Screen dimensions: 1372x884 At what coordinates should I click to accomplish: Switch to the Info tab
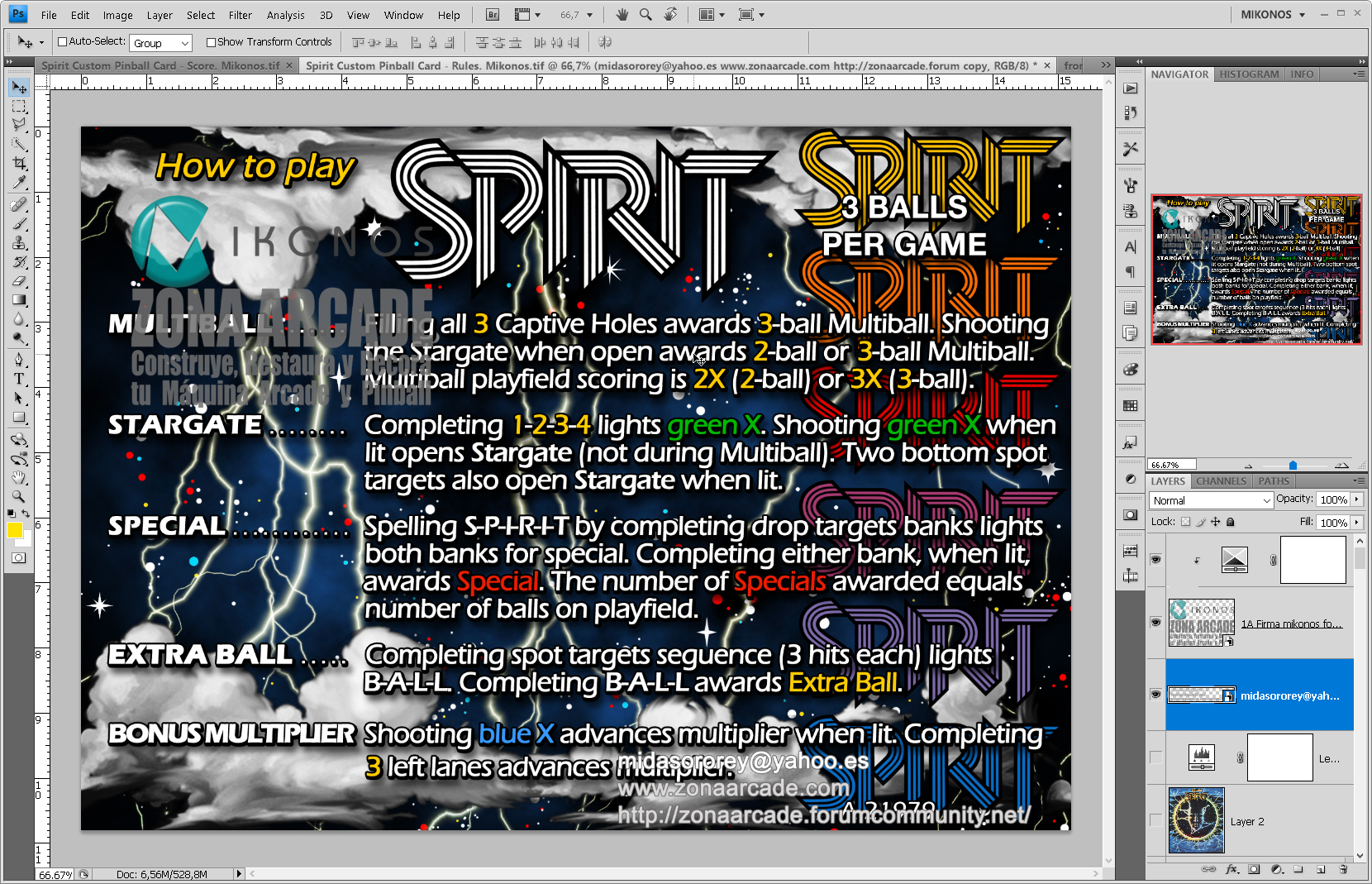[x=1302, y=74]
